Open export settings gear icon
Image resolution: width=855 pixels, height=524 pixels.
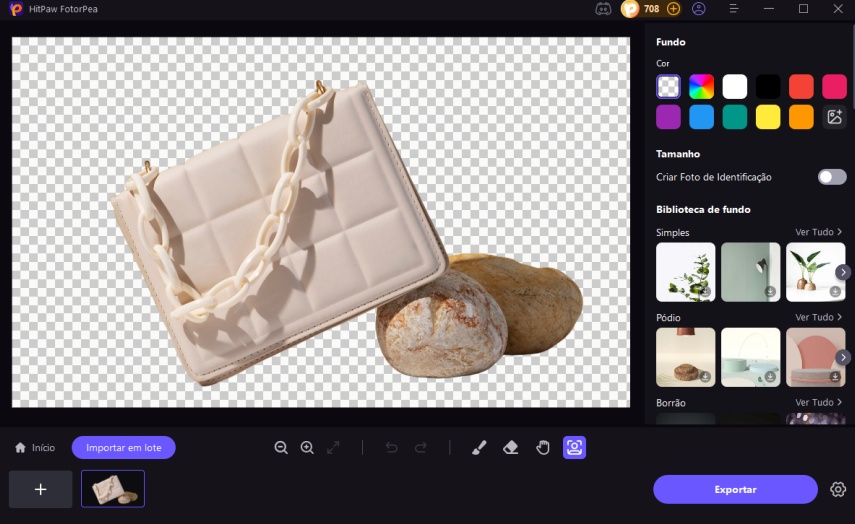tap(838, 489)
